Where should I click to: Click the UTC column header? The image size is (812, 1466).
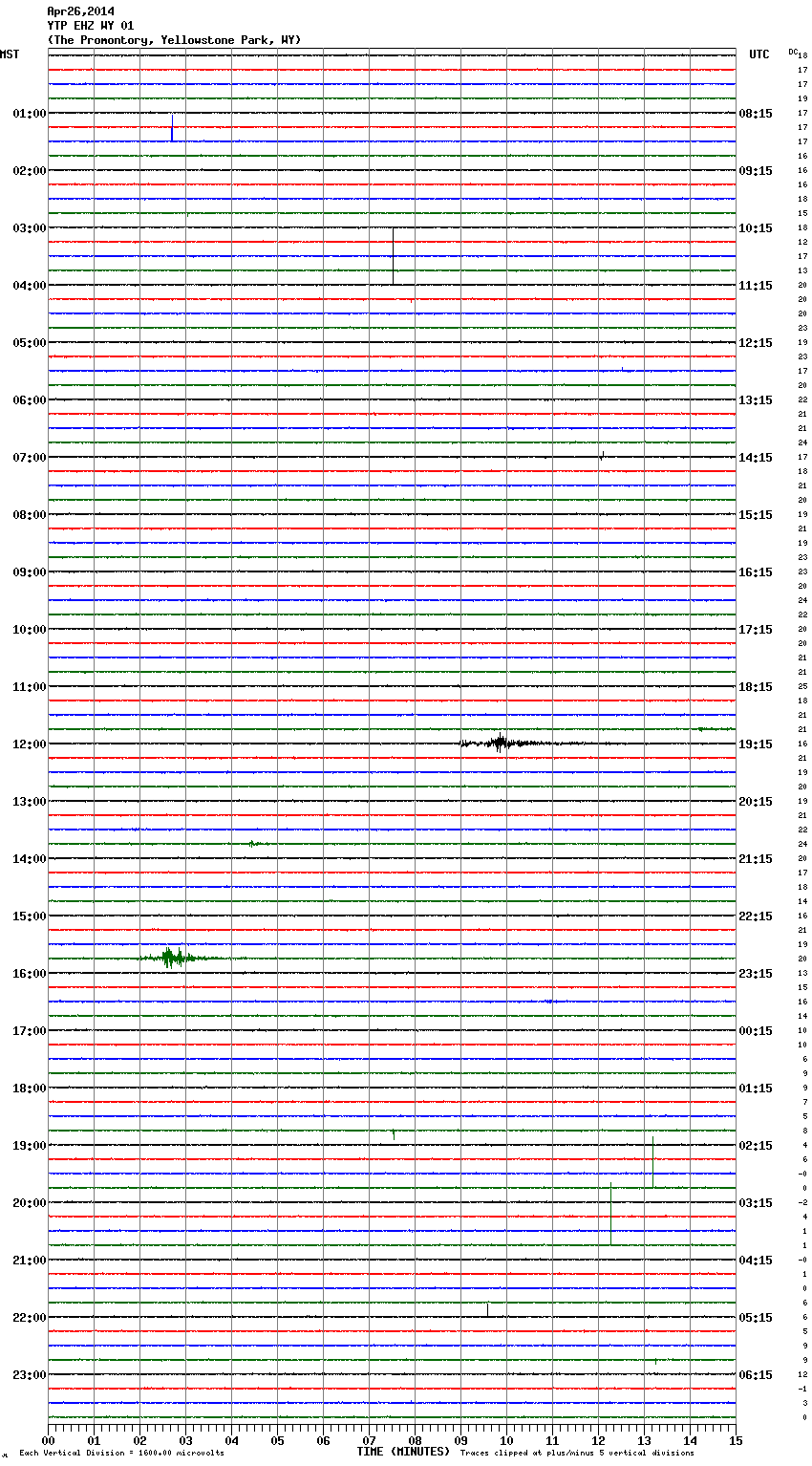tap(759, 54)
